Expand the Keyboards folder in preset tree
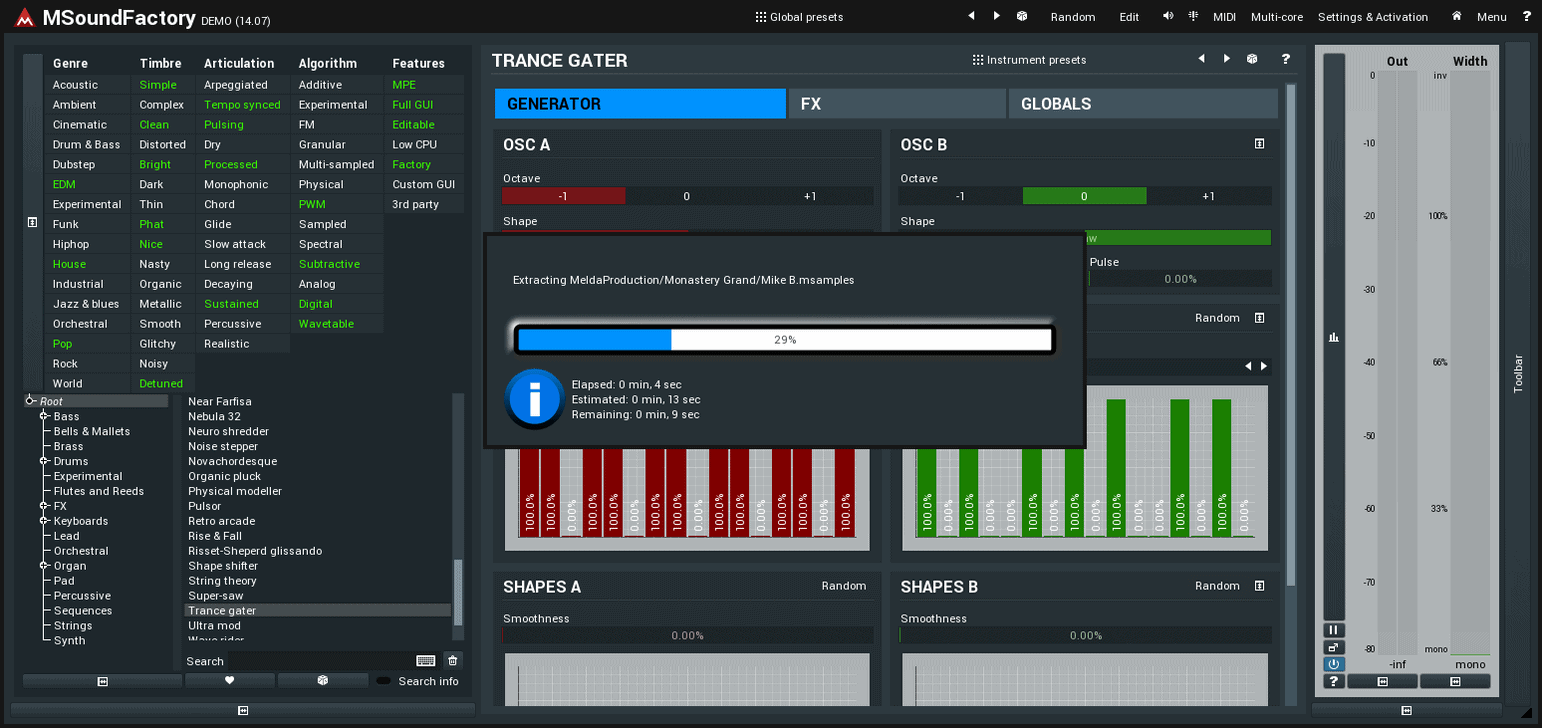 [44, 521]
